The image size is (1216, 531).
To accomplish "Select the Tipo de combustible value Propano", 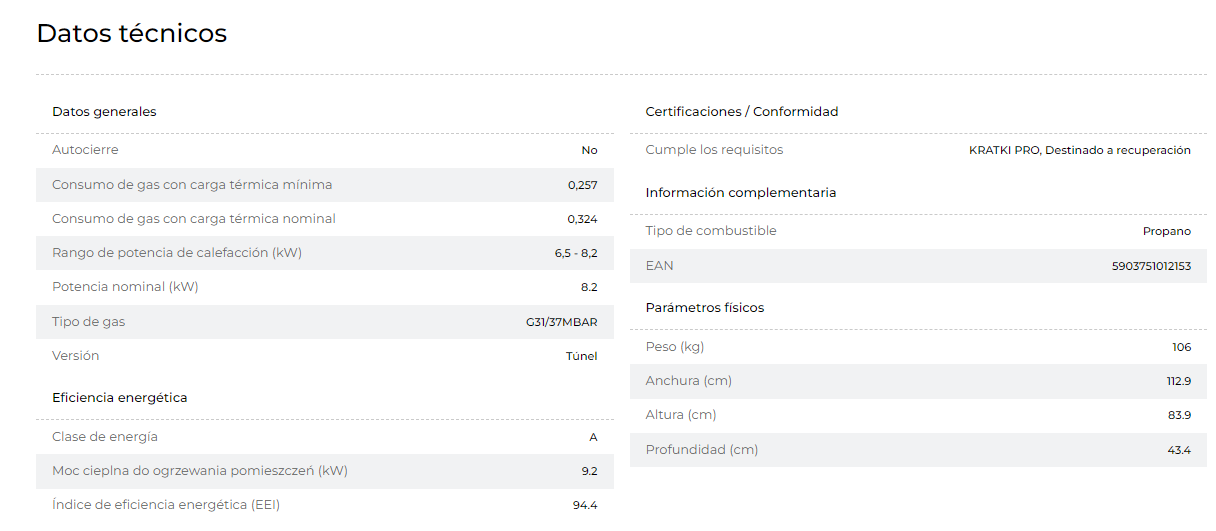I will click(x=1167, y=231).
